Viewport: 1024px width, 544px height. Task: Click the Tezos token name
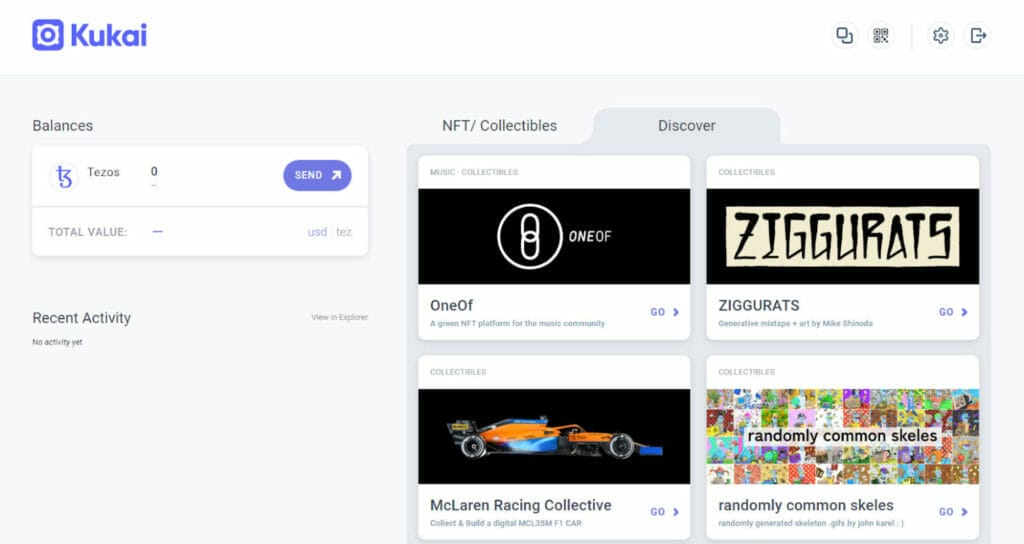point(103,172)
